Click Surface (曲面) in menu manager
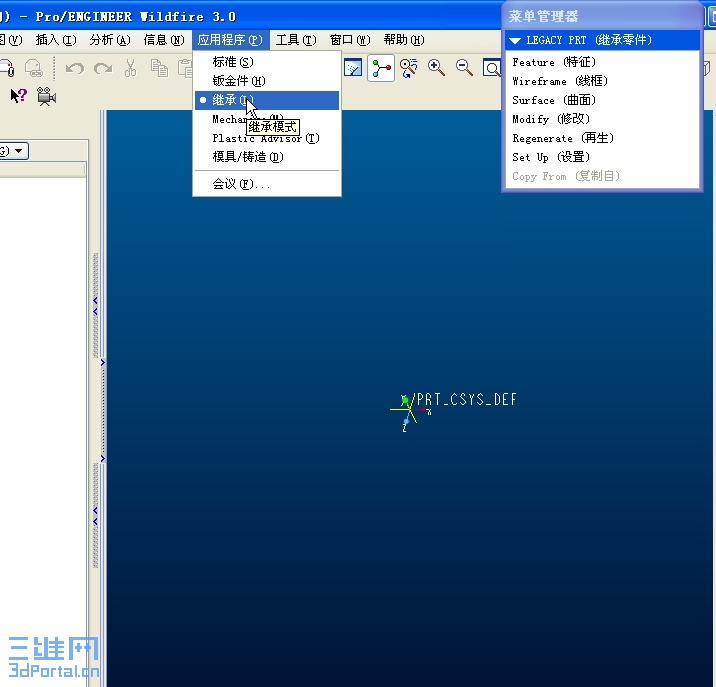The height and width of the screenshot is (687, 716). pos(602,100)
